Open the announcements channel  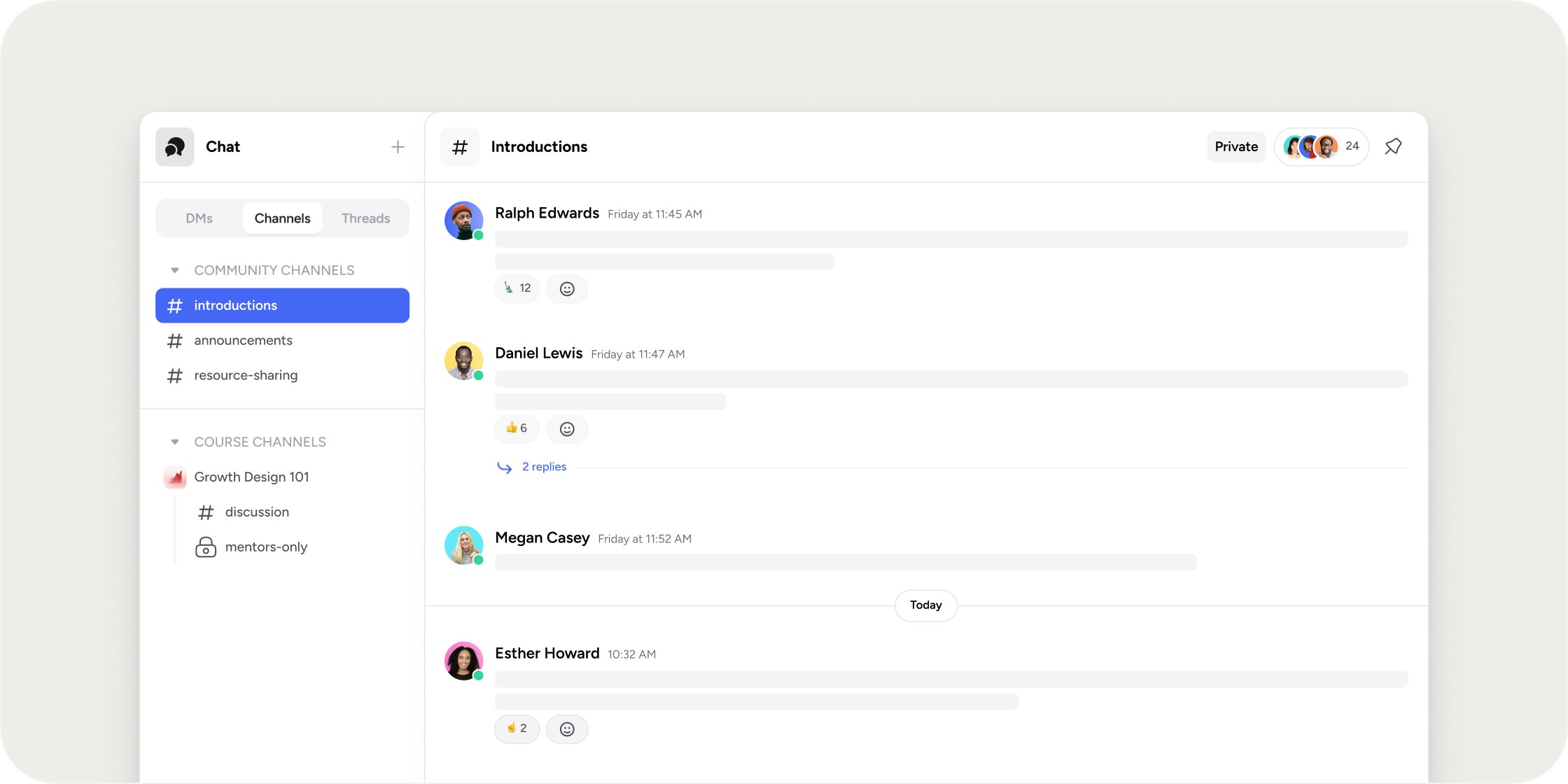coord(282,340)
